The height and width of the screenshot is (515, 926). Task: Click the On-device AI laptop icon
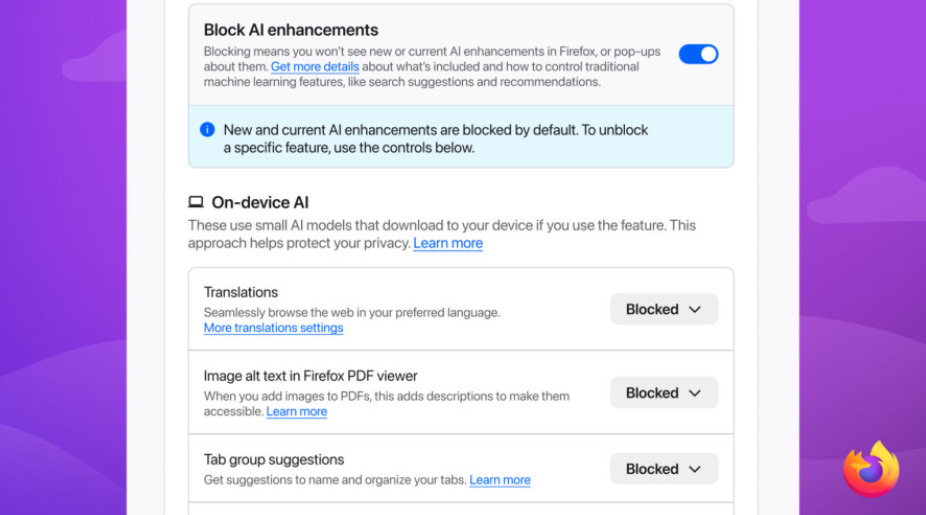pos(196,202)
